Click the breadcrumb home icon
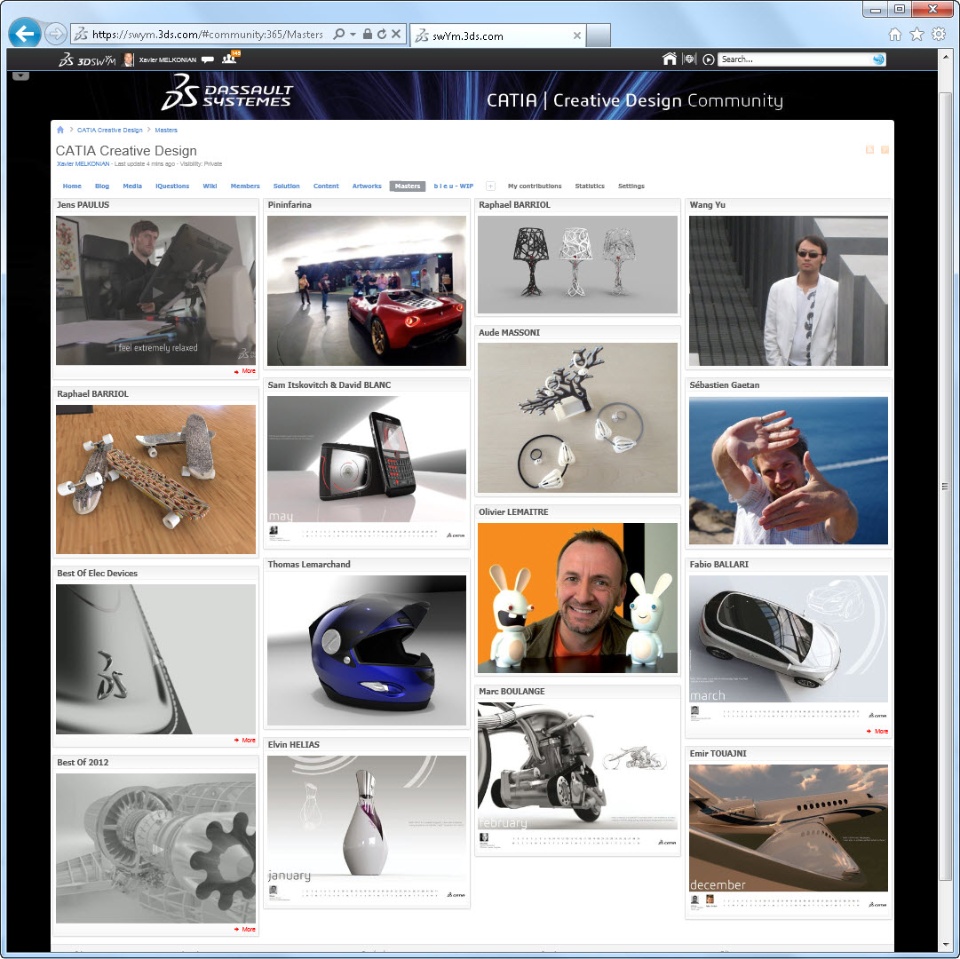Screen dimensions: 960x959 [x=60, y=130]
